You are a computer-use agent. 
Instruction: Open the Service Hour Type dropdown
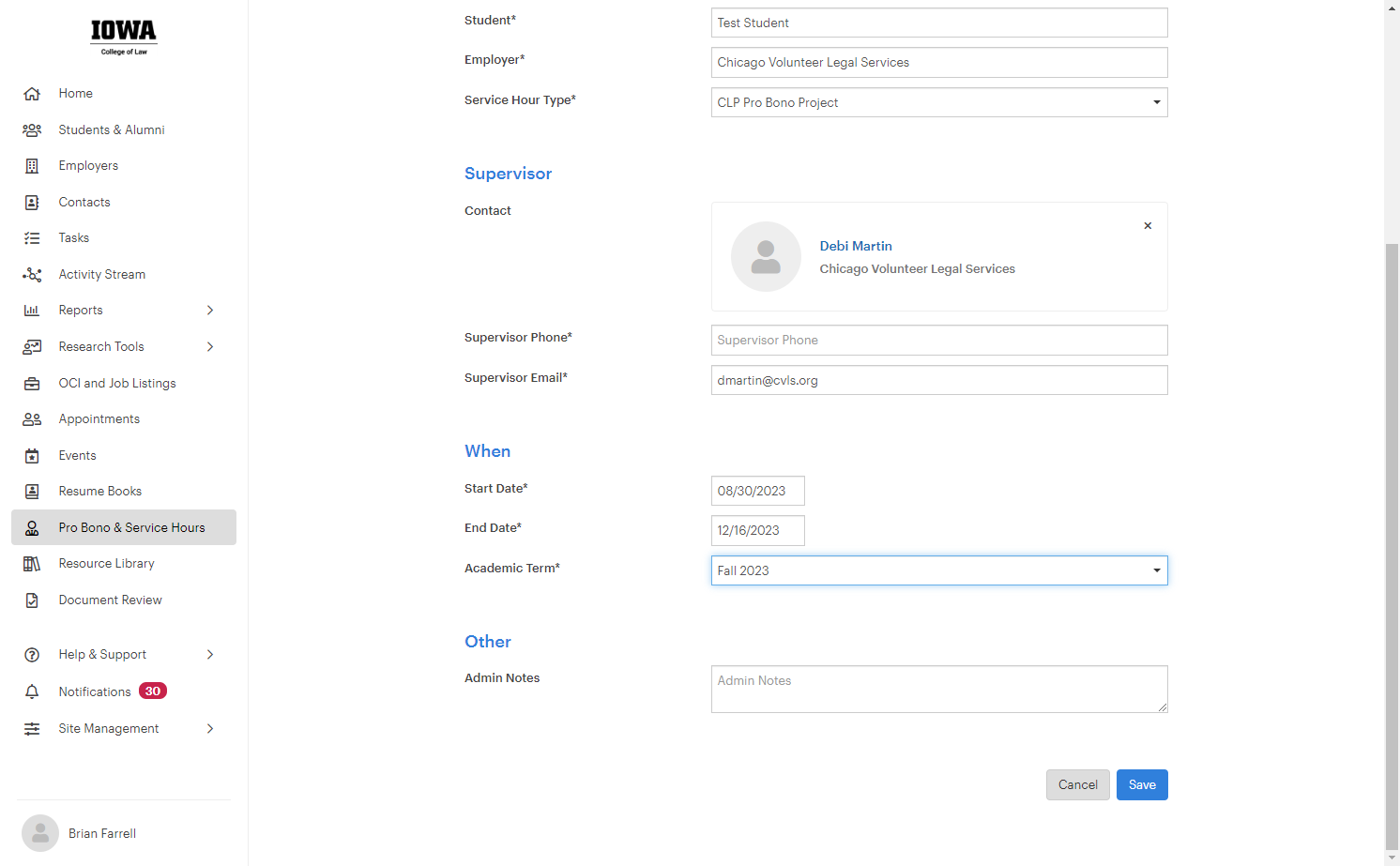click(939, 102)
